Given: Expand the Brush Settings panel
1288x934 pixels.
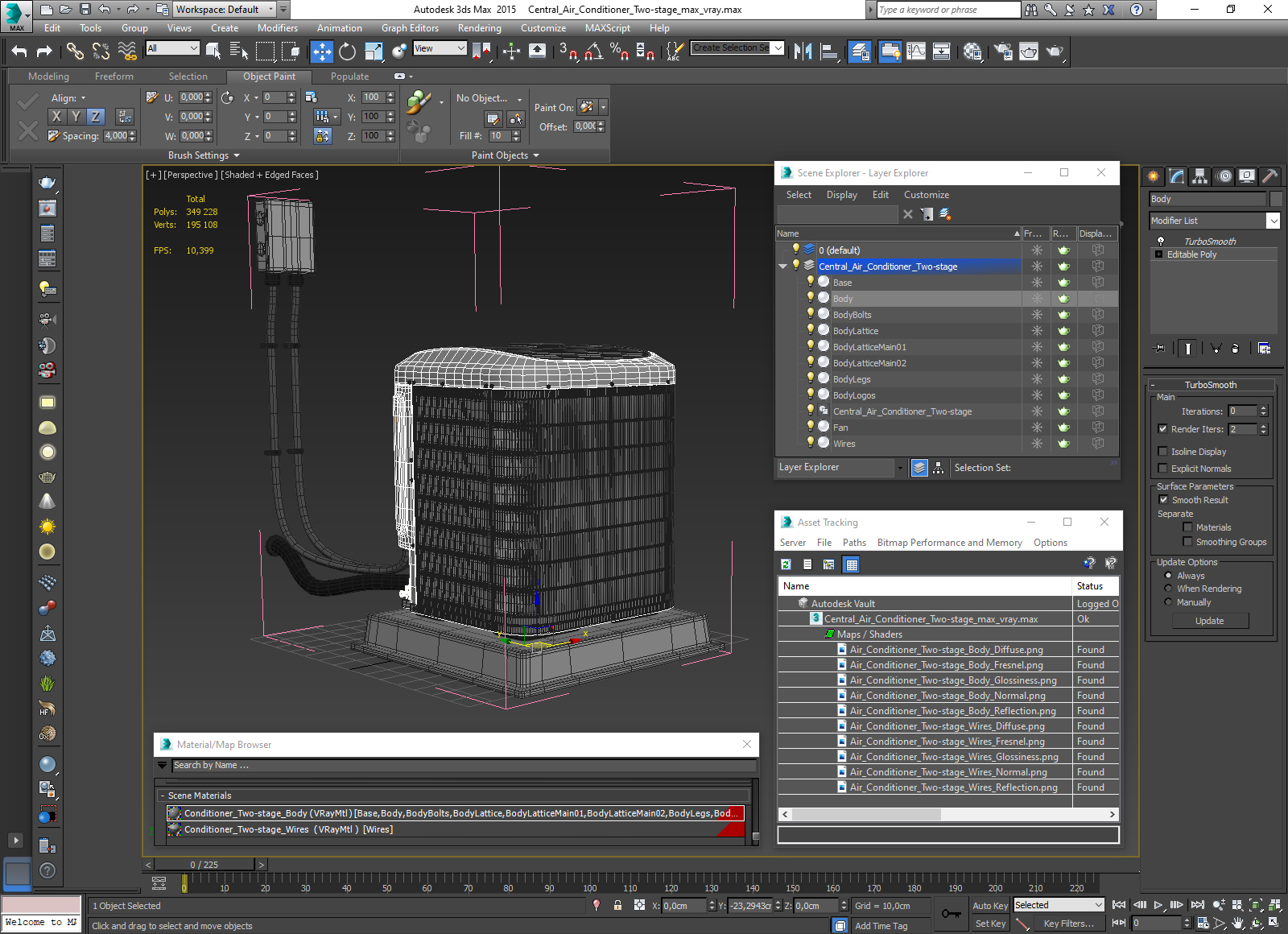Looking at the screenshot, I should (x=204, y=155).
